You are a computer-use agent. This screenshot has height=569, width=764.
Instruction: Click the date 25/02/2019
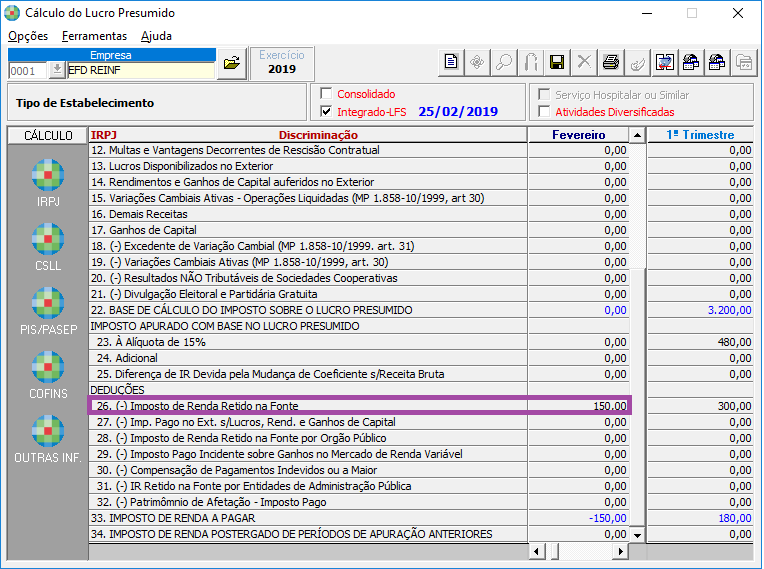tap(458, 112)
